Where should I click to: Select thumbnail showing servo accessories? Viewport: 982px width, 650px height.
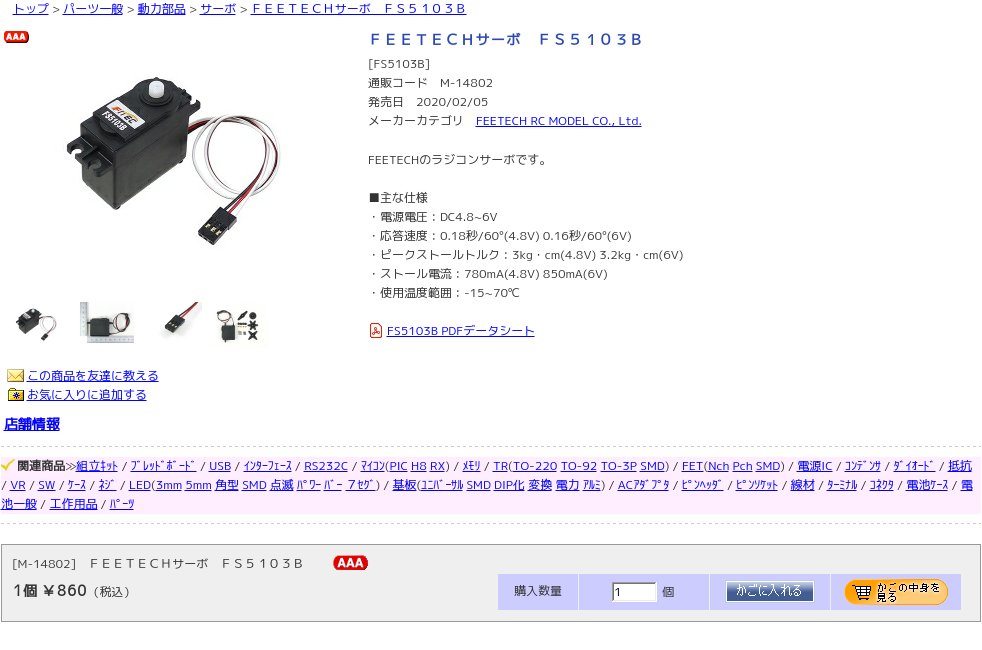[238, 325]
